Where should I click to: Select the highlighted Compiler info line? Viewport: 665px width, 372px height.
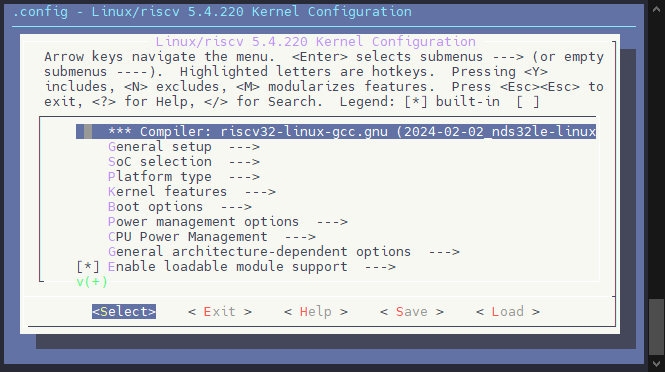coord(336,131)
